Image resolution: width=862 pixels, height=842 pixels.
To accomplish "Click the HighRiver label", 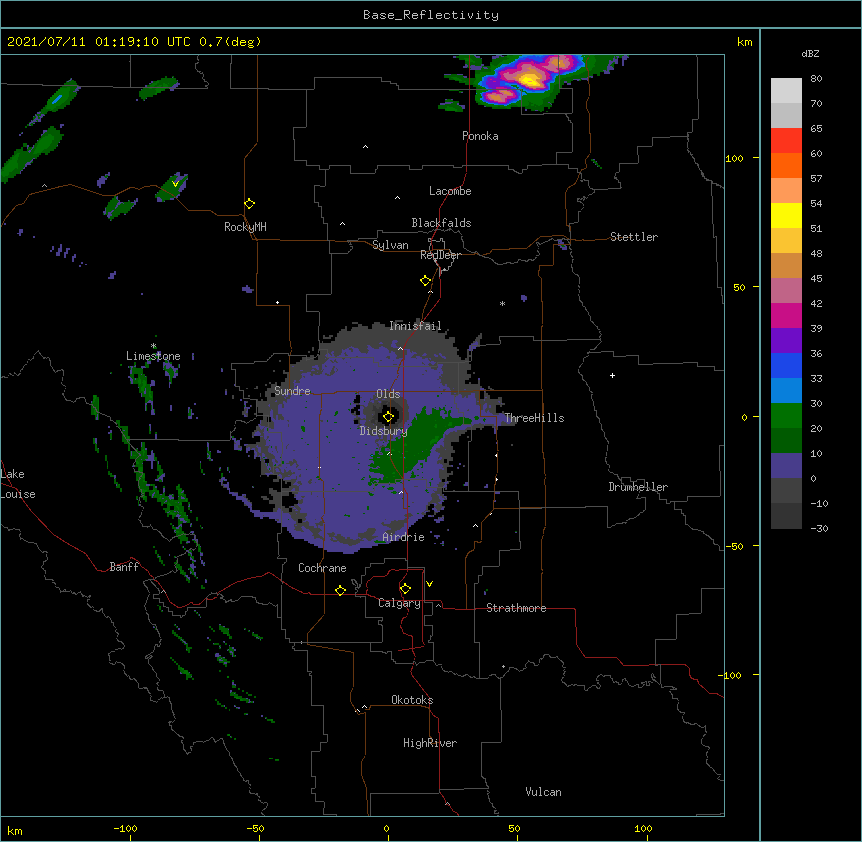I will 430,743.
